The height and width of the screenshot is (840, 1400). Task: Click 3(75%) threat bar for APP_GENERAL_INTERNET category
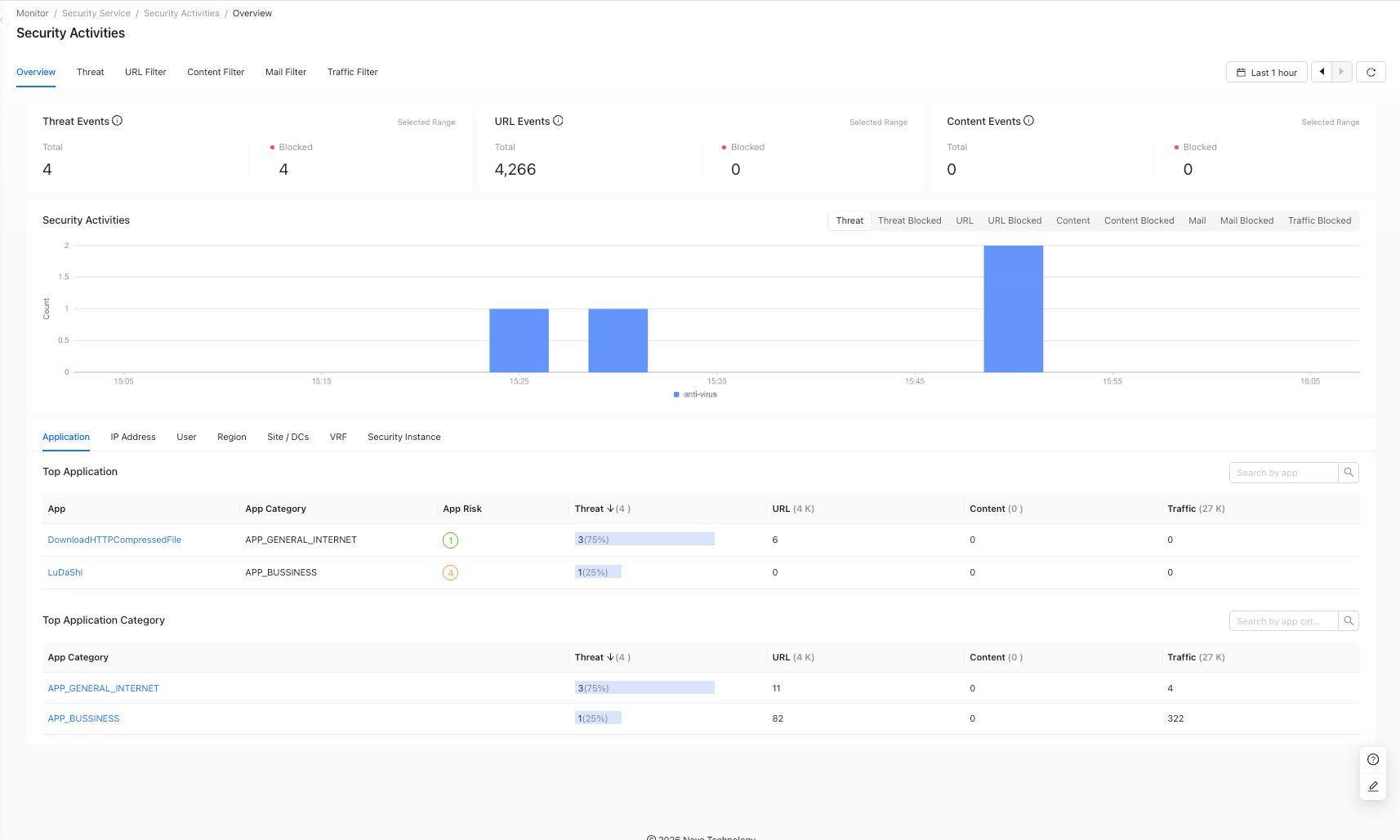point(644,687)
